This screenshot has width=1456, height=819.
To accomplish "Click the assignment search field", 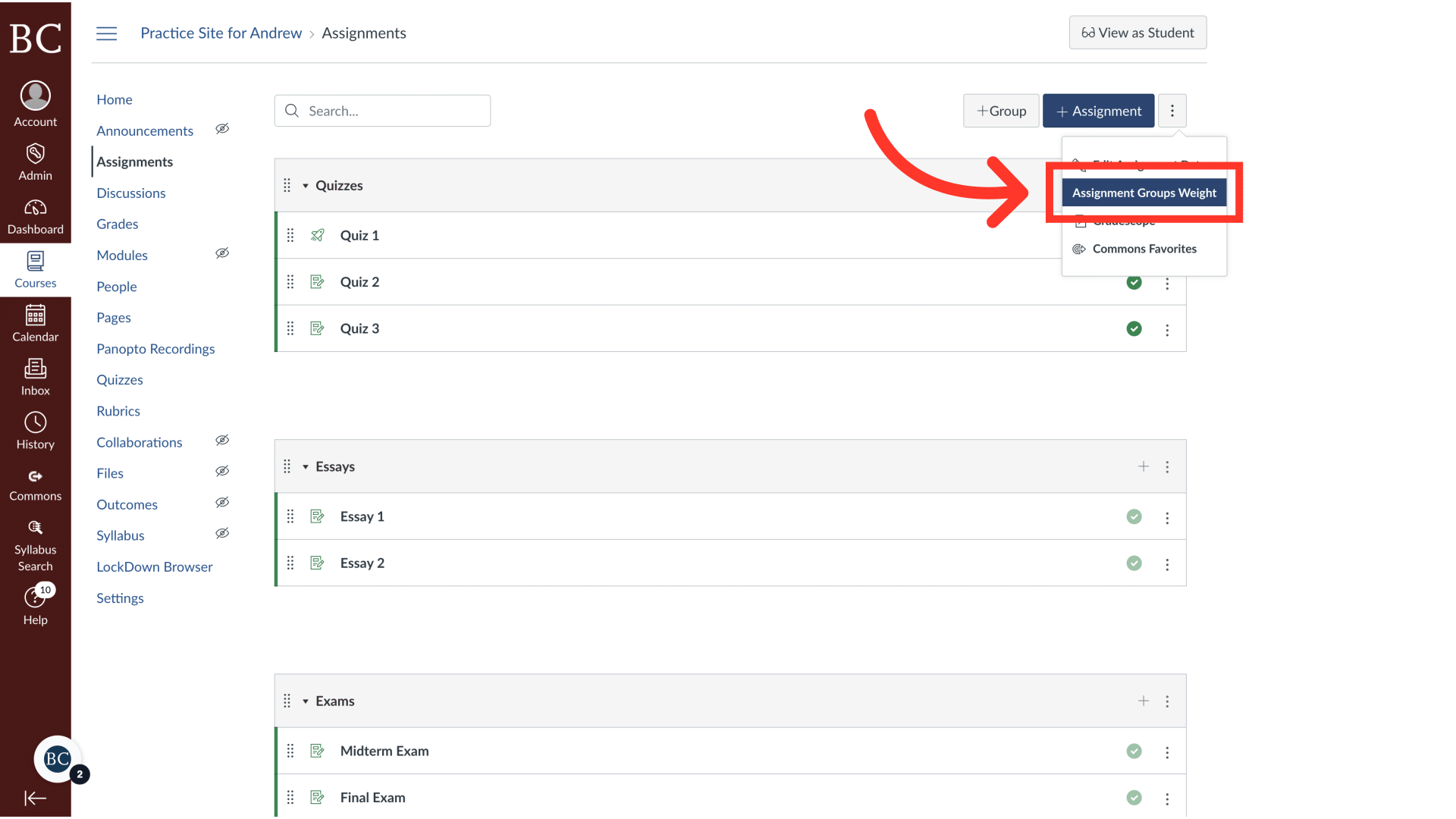I will (382, 111).
